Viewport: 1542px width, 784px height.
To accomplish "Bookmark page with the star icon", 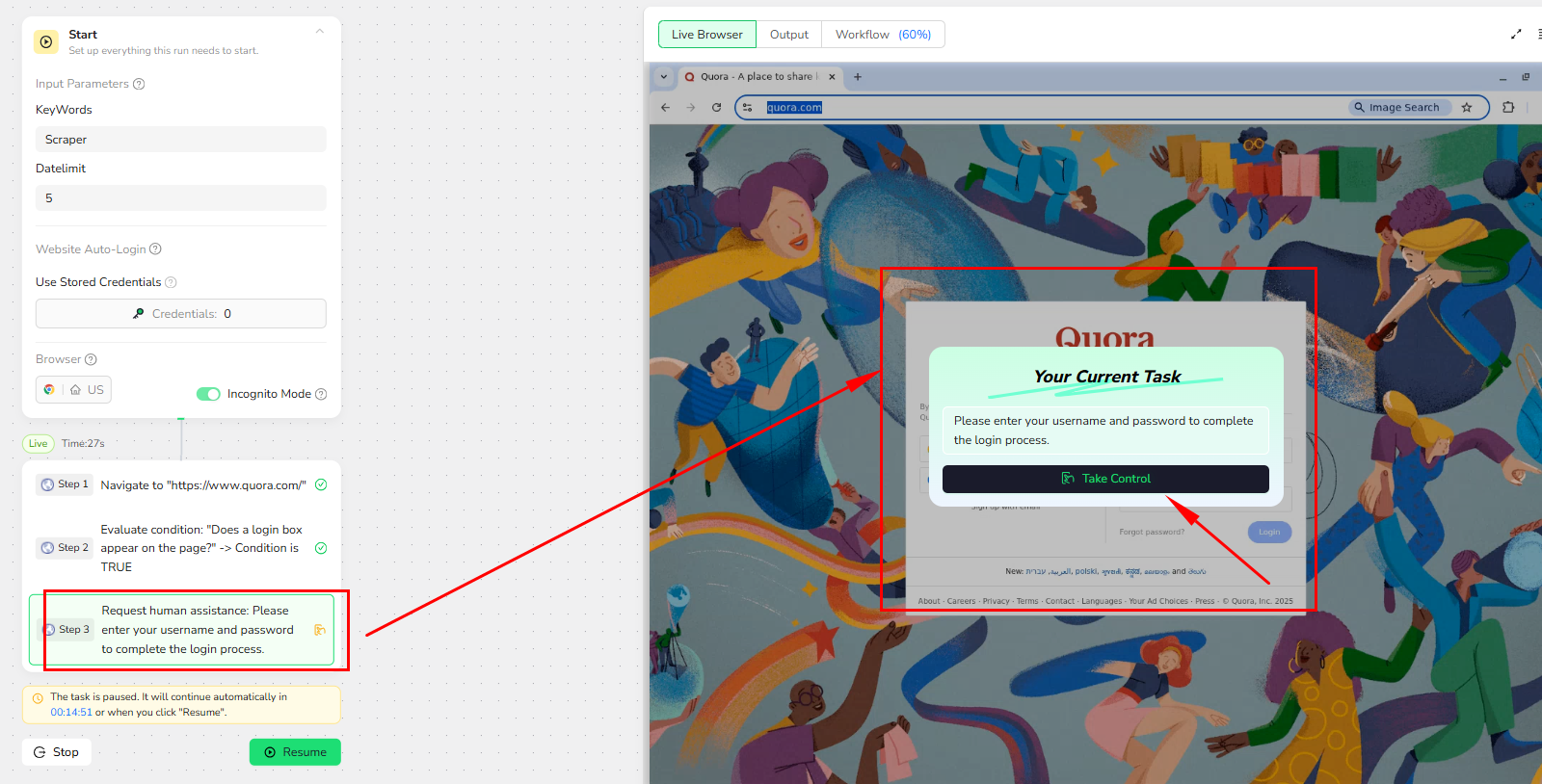I will coord(1467,108).
